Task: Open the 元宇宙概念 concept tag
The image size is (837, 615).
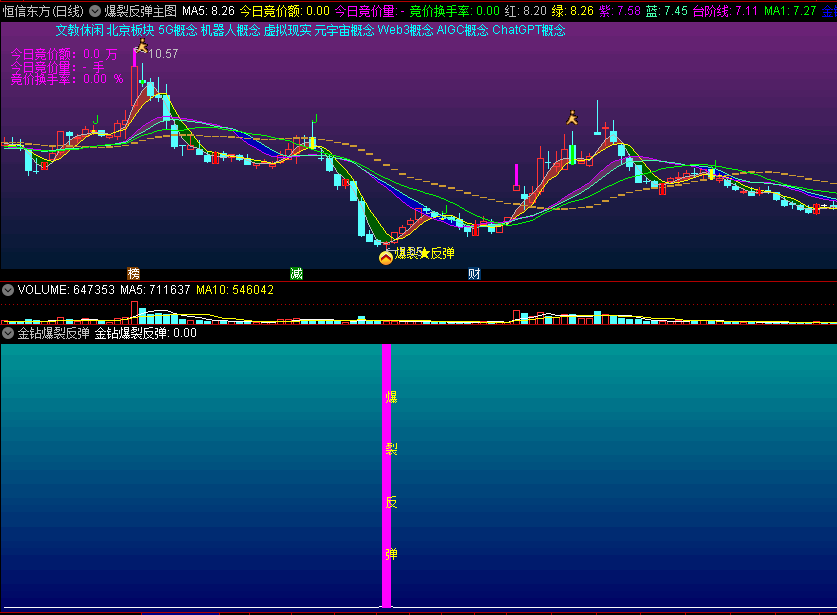Action: [344, 30]
